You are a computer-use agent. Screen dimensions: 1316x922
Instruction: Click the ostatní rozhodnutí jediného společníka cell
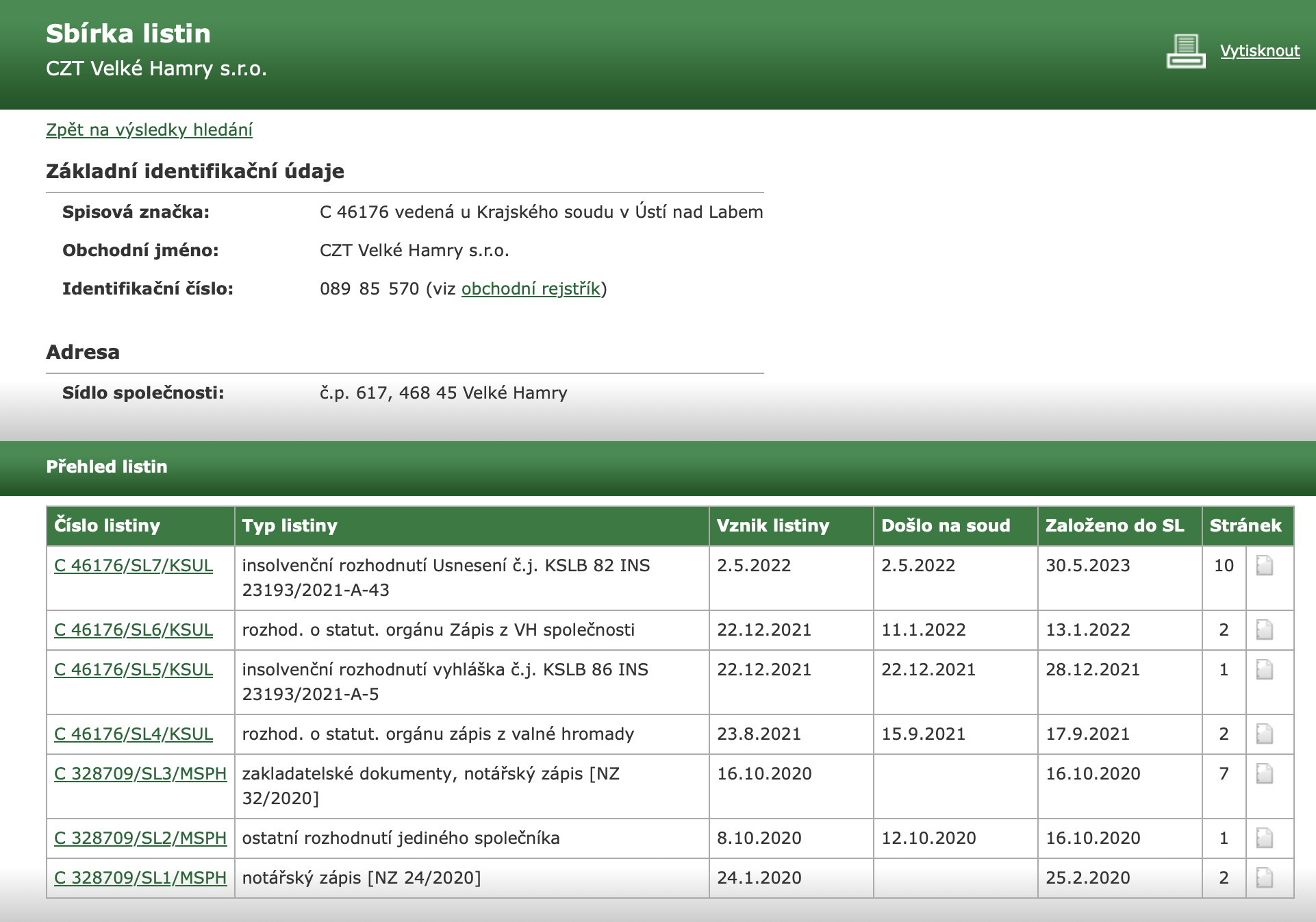pos(472,838)
